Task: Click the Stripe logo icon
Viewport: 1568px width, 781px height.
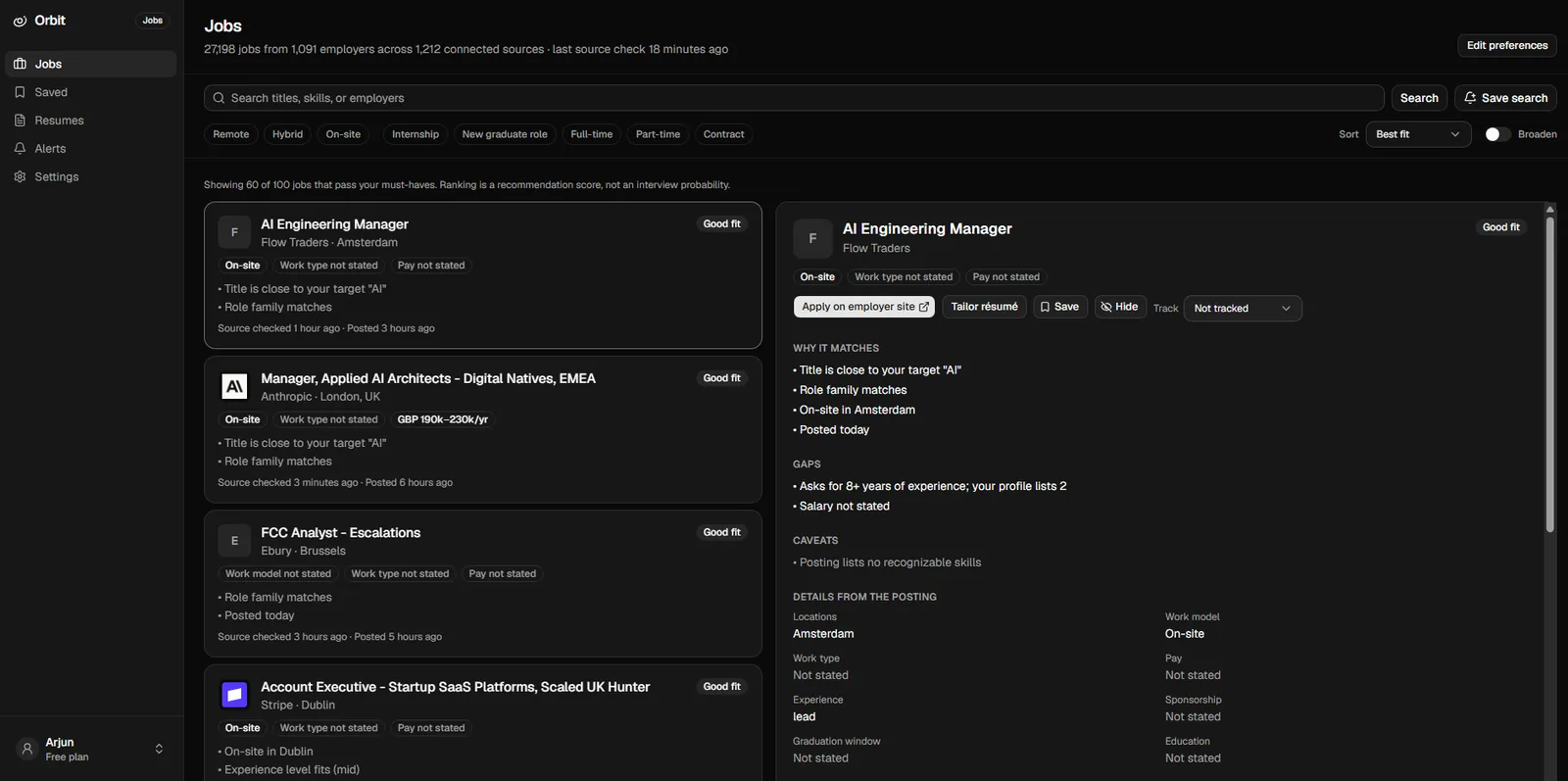Action: (234, 695)
